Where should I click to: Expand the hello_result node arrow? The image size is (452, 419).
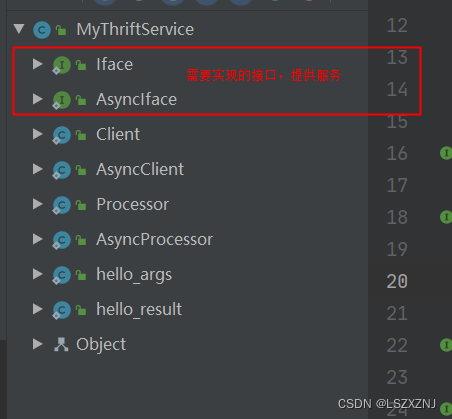point(38,309)
